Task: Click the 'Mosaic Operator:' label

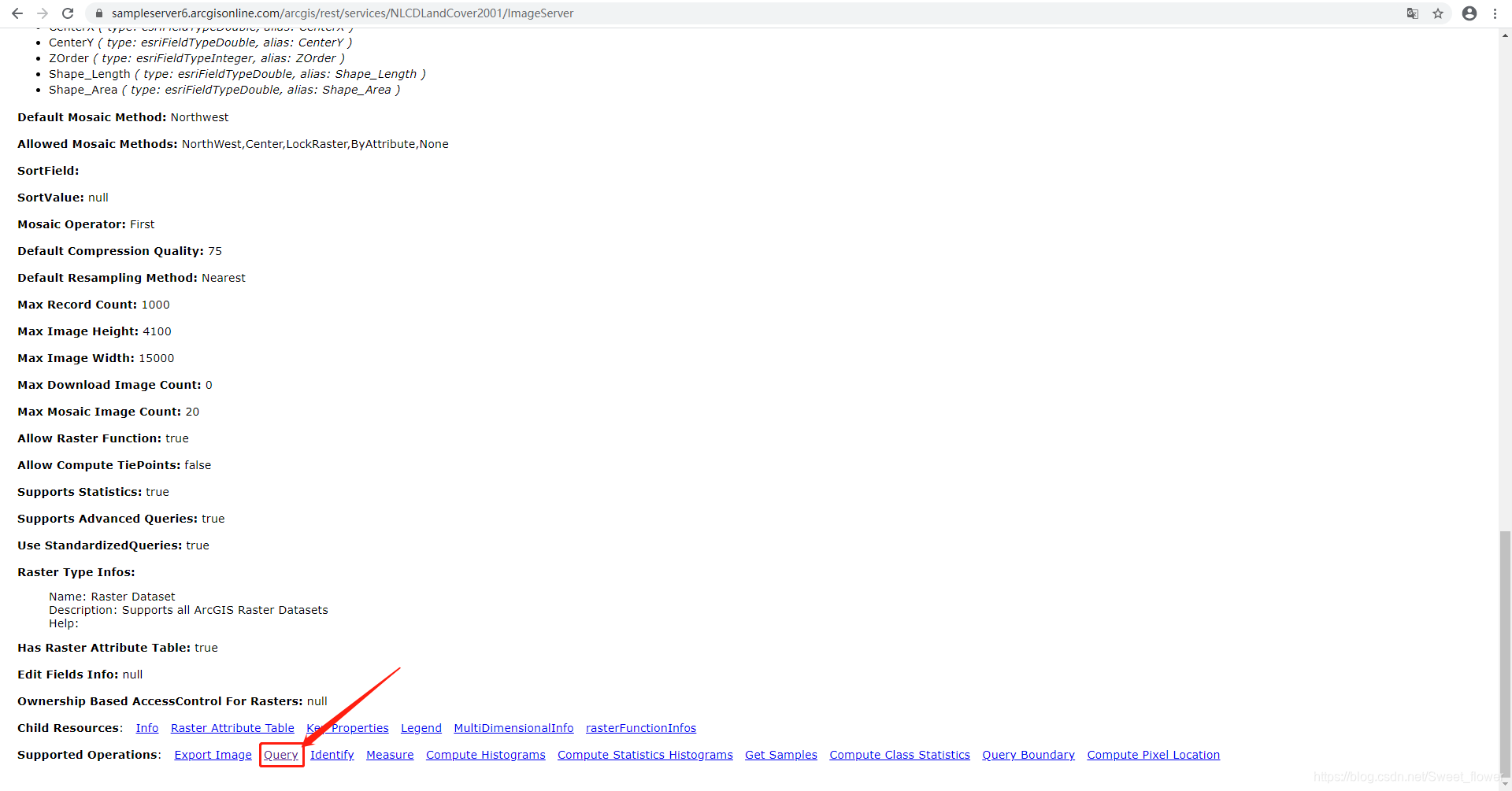Action: pos(72,224)
